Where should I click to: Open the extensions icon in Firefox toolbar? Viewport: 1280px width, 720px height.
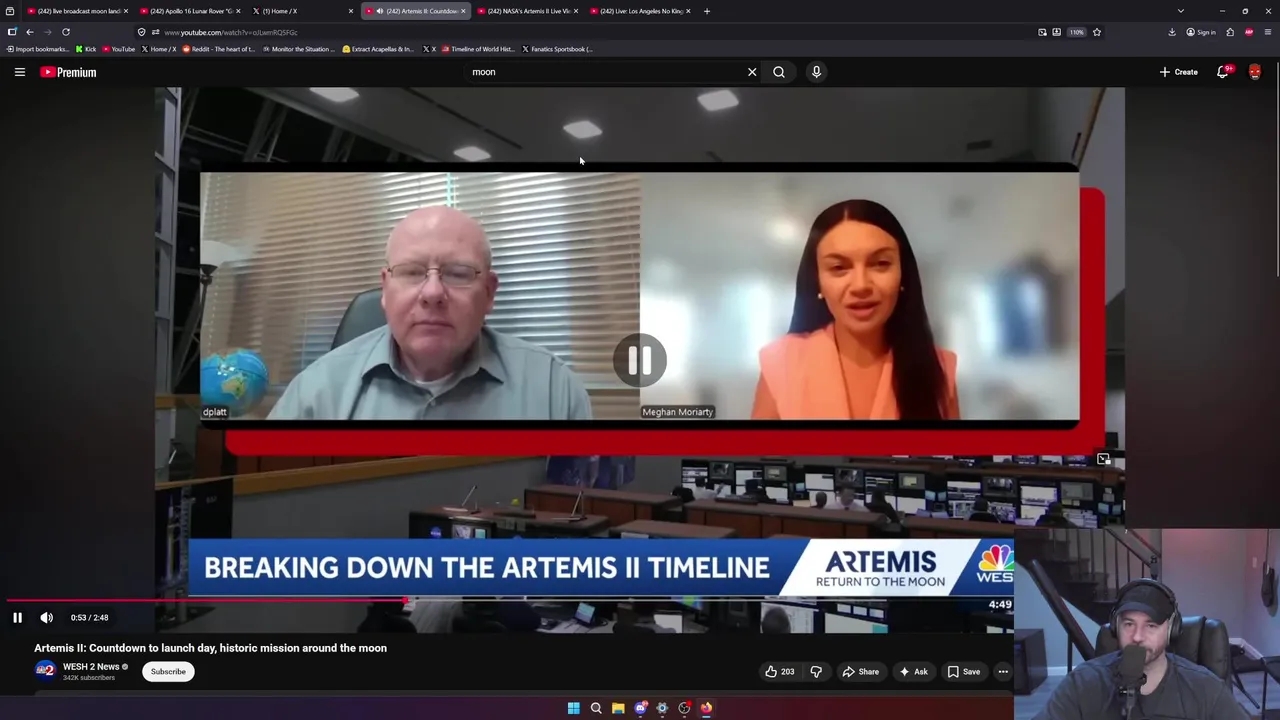(x=1230, y=32)
